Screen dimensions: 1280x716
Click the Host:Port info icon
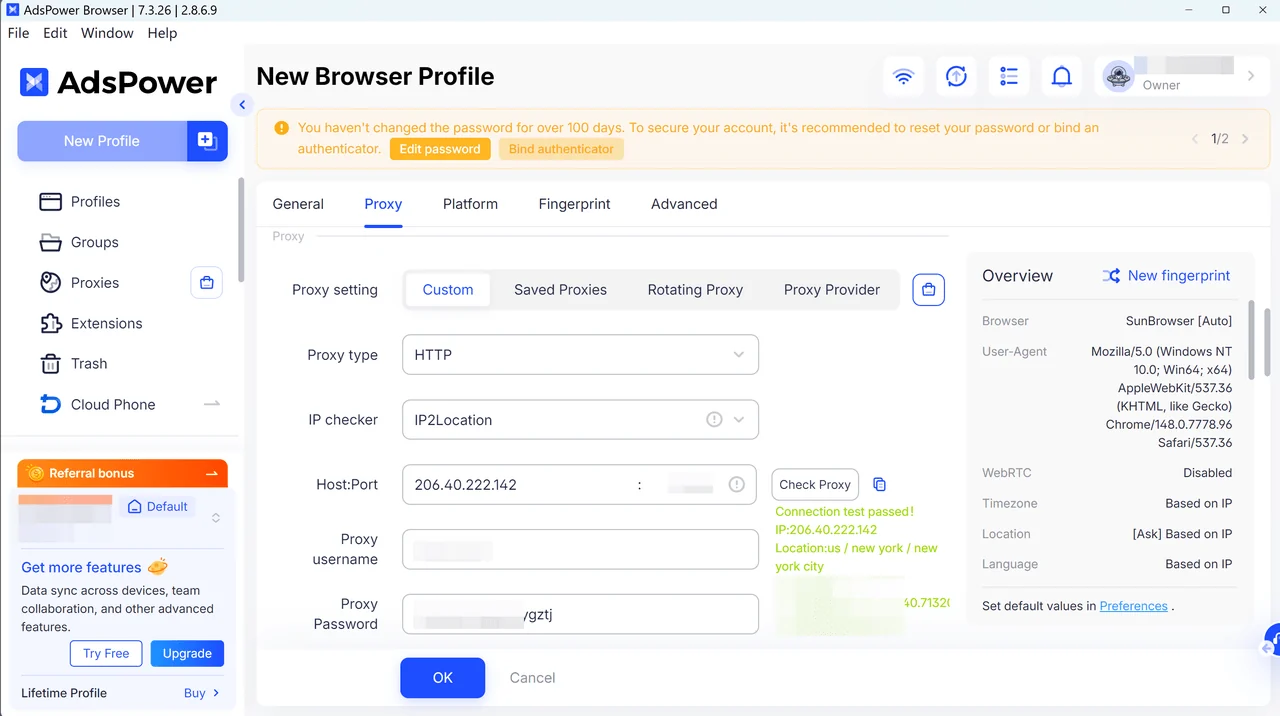(736, 484)
